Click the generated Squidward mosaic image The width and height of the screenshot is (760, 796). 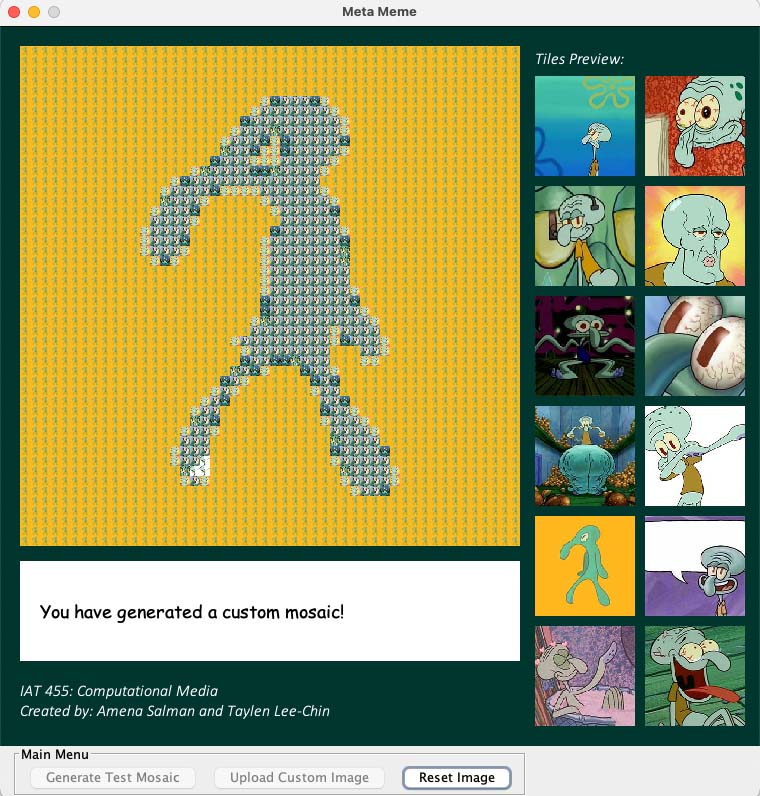(x=270, y=296)
